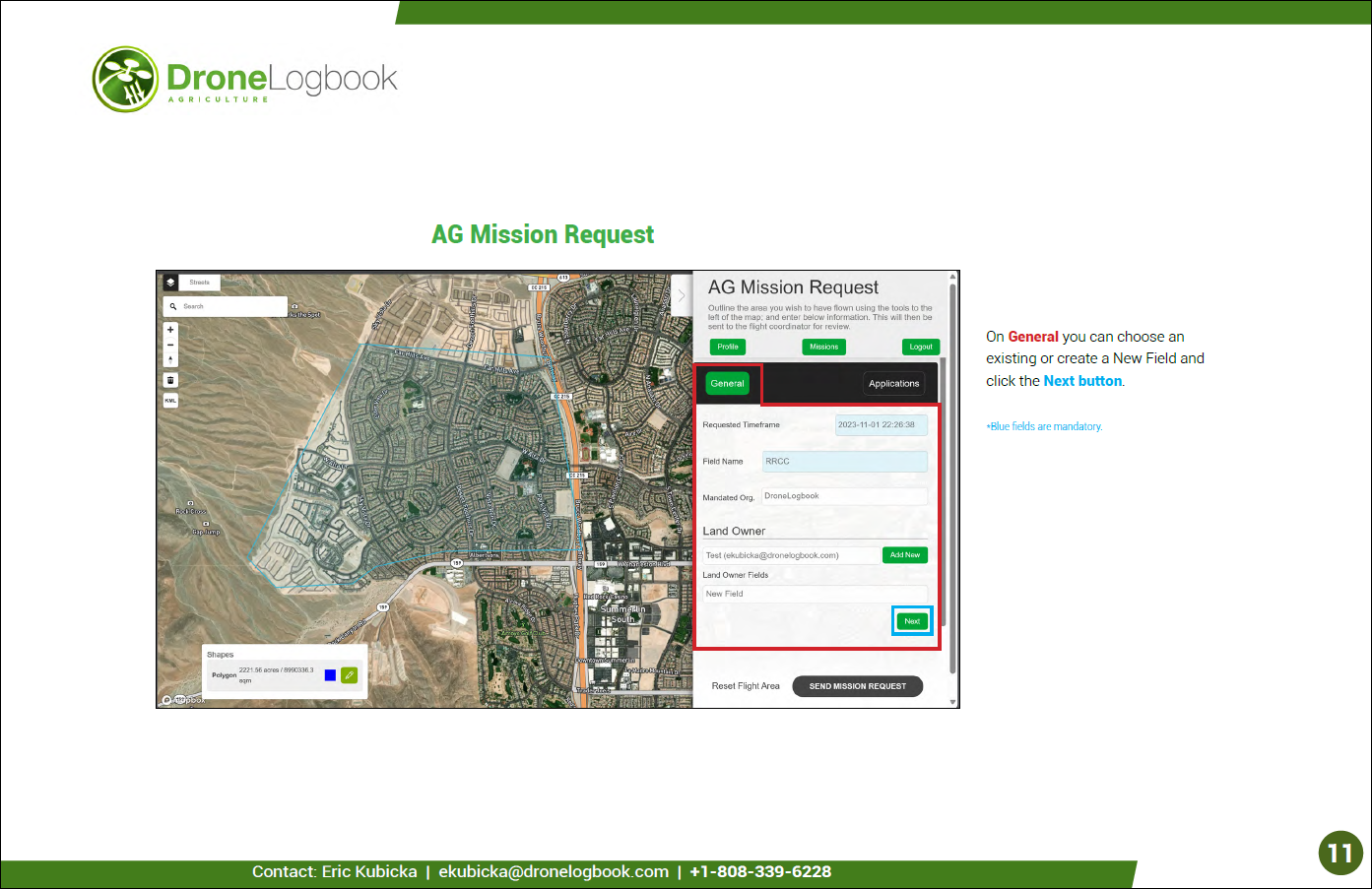The width and height of the screenshot is (1372, 889).
Task: Open the Missions button
Action: pyautogui.click(x=824, y=347)
